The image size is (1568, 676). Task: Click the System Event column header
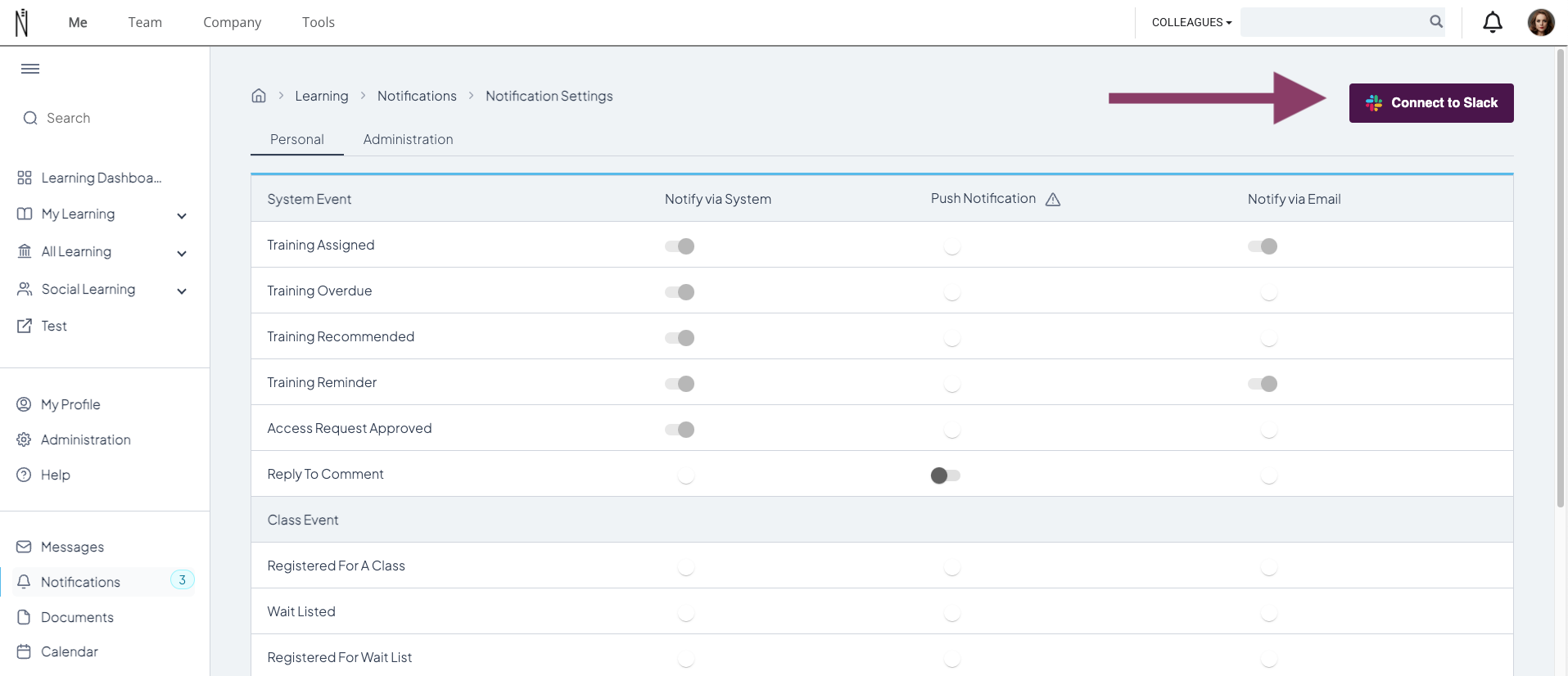click(x=310, y=199)
